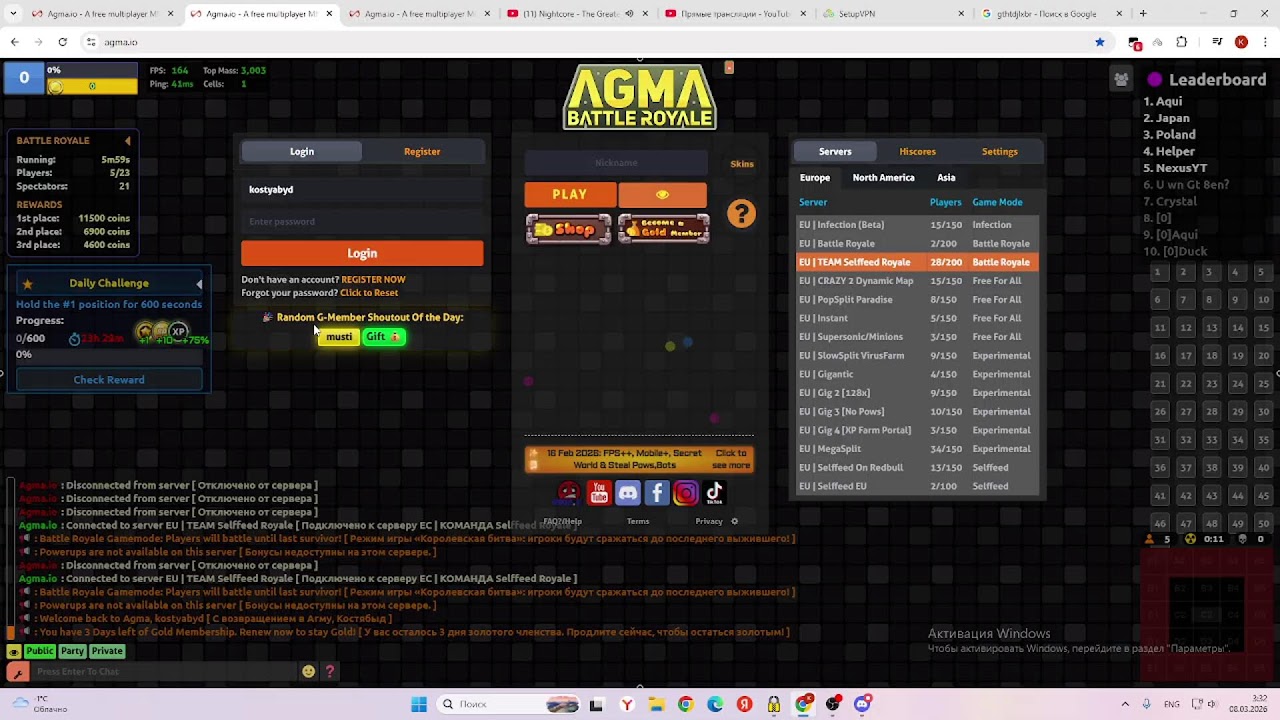Click the pink question mark in chat bar

point(329,671)
